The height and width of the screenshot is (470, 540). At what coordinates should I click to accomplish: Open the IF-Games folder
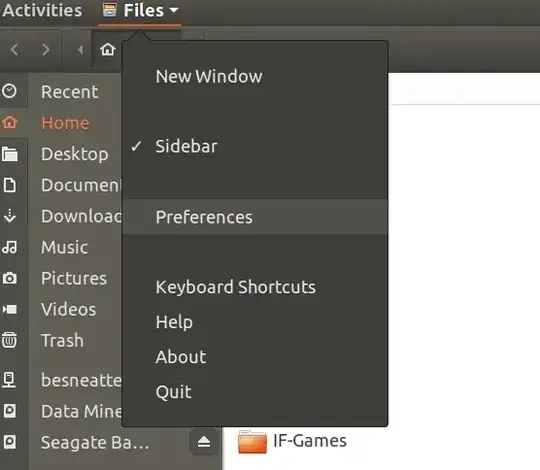pos(292,441)
